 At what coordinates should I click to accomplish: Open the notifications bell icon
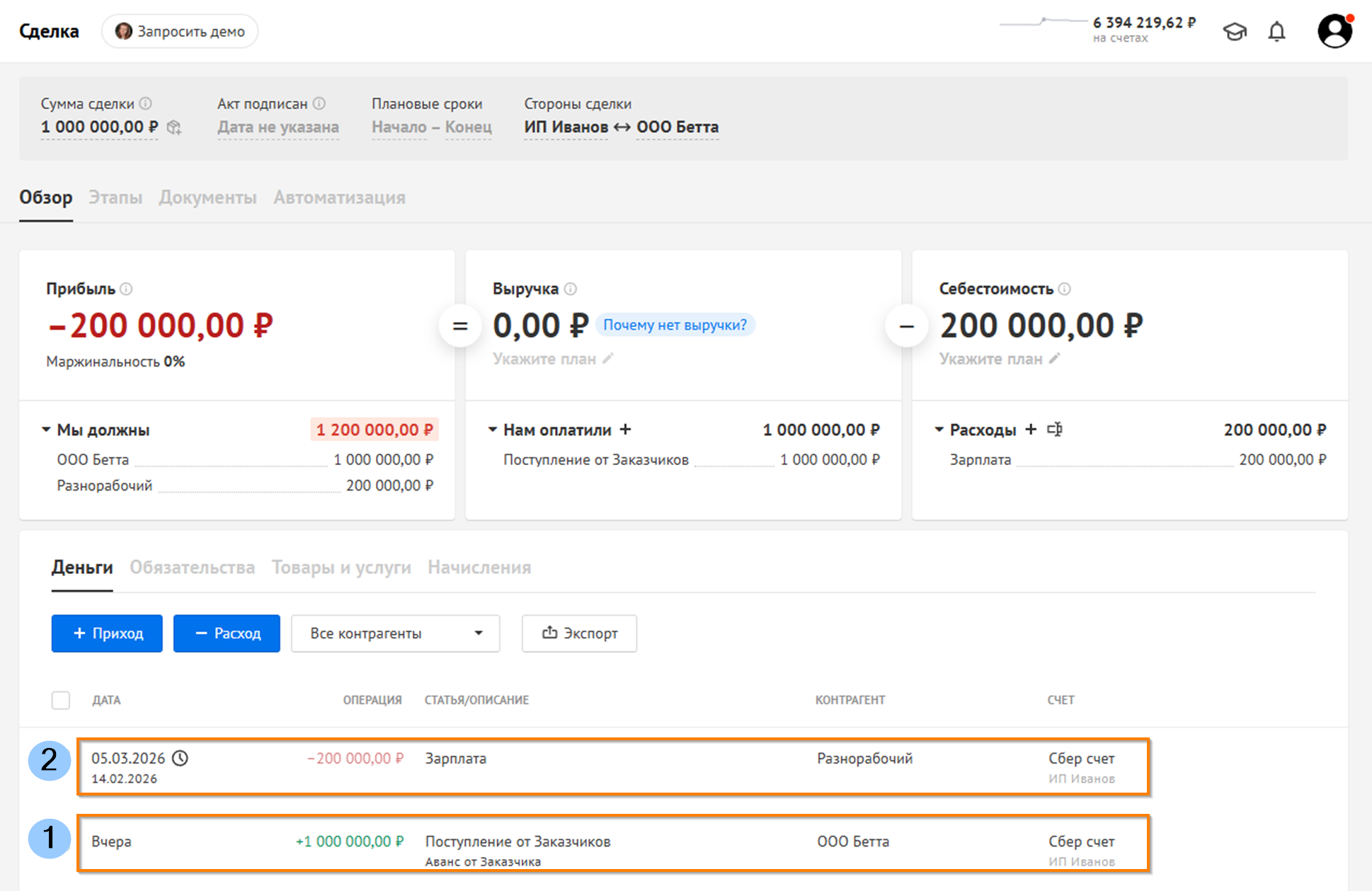click(1276, 31)
